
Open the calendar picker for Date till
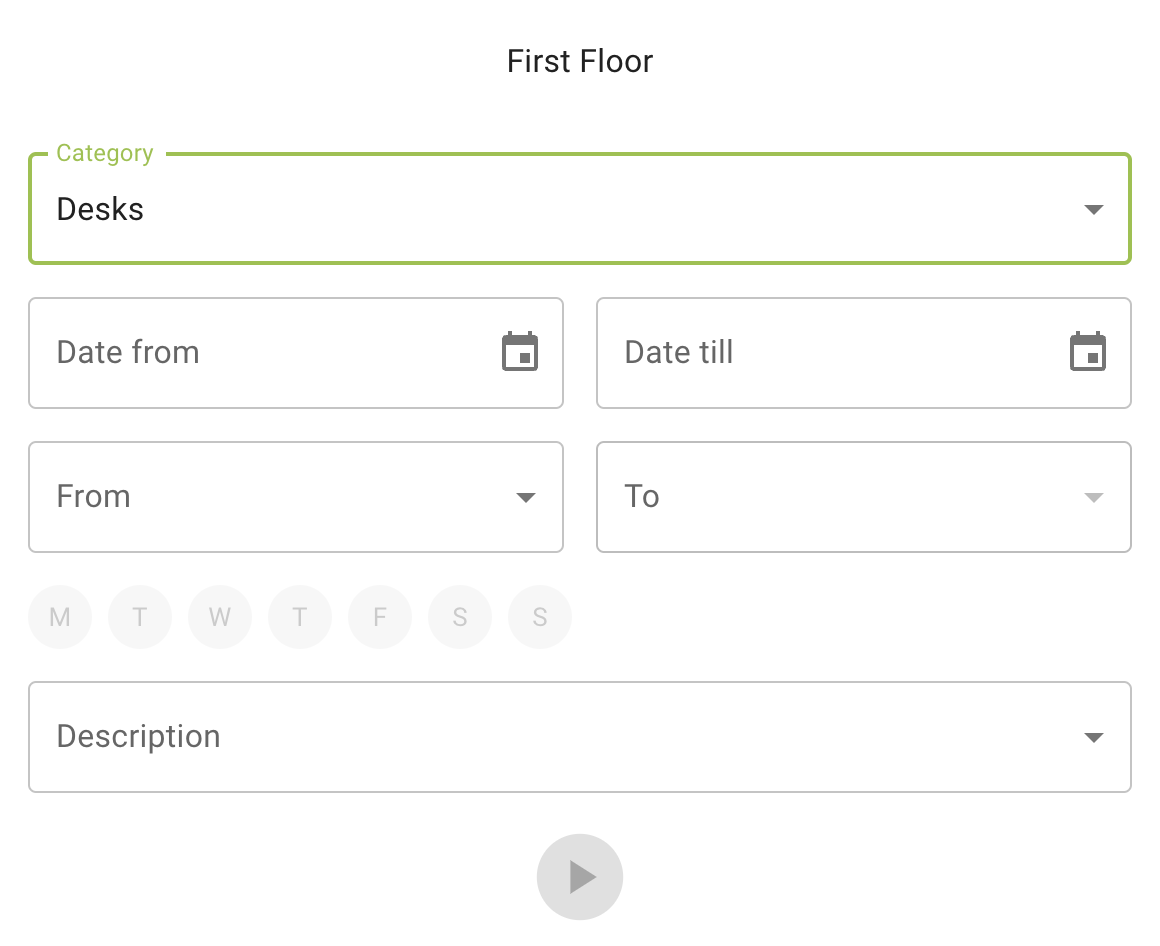pos(1088,352)
